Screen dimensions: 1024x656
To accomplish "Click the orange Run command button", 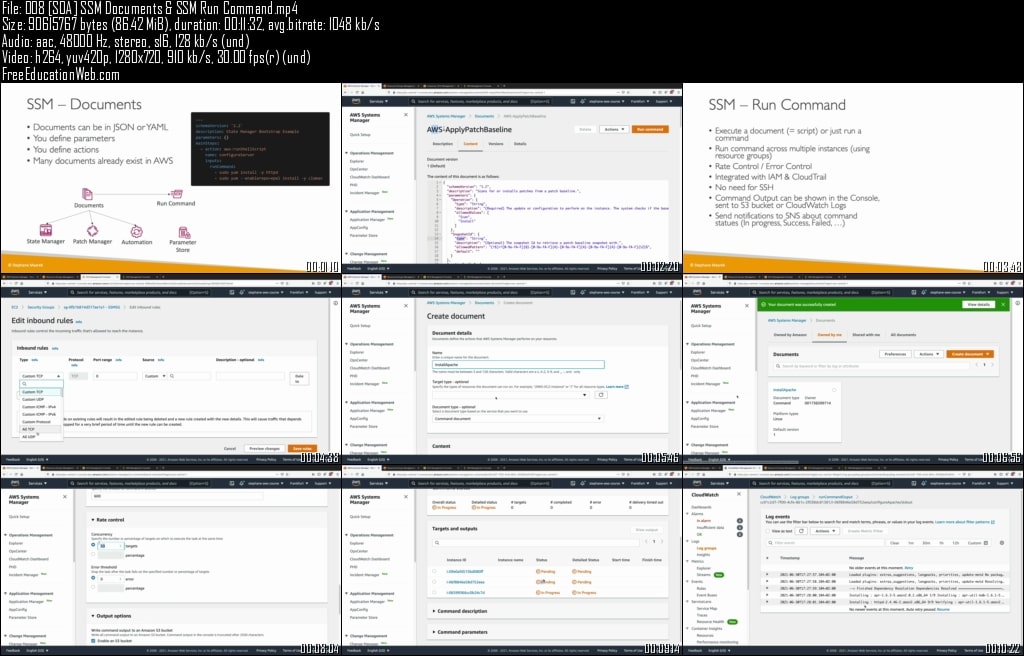I will (x=650, y=129).
